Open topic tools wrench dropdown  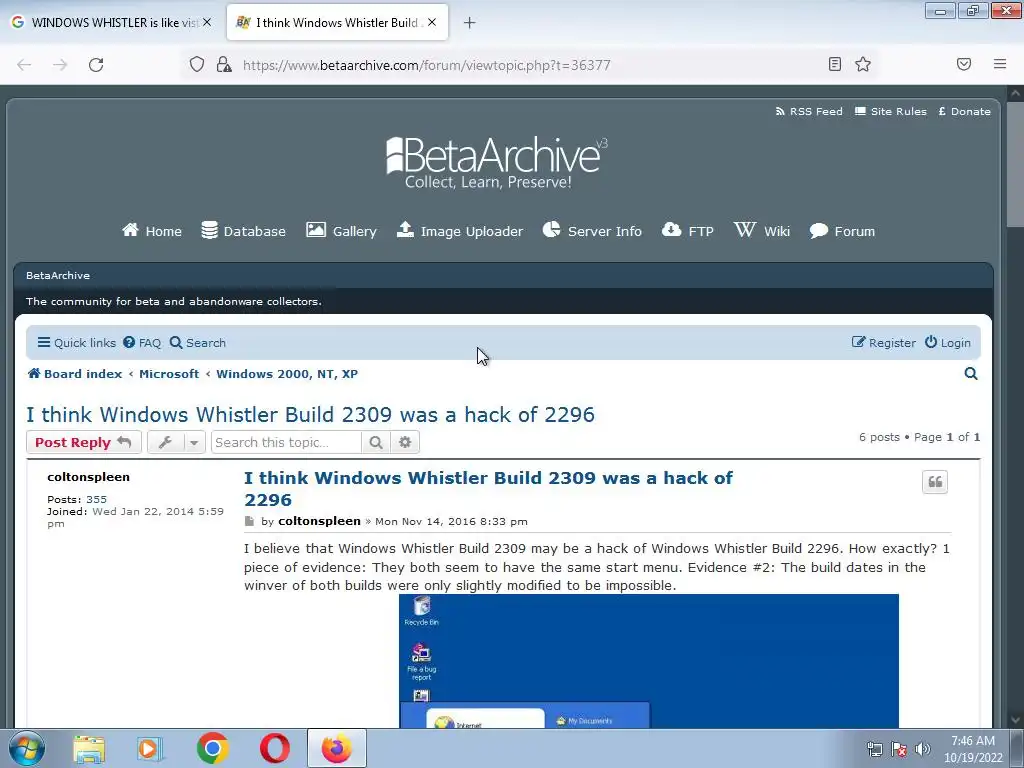(176, 442)
